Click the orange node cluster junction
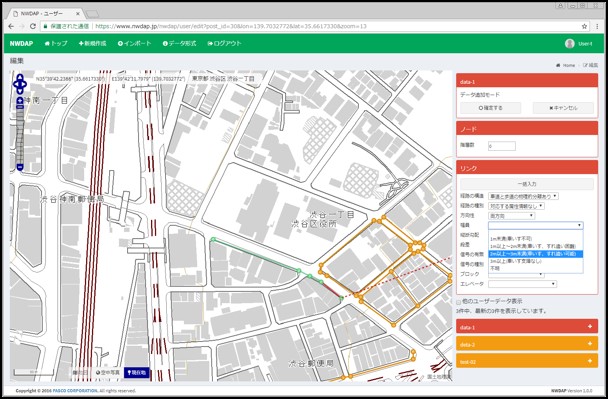Viewport: 608px width, 399px height. (418, 247)
